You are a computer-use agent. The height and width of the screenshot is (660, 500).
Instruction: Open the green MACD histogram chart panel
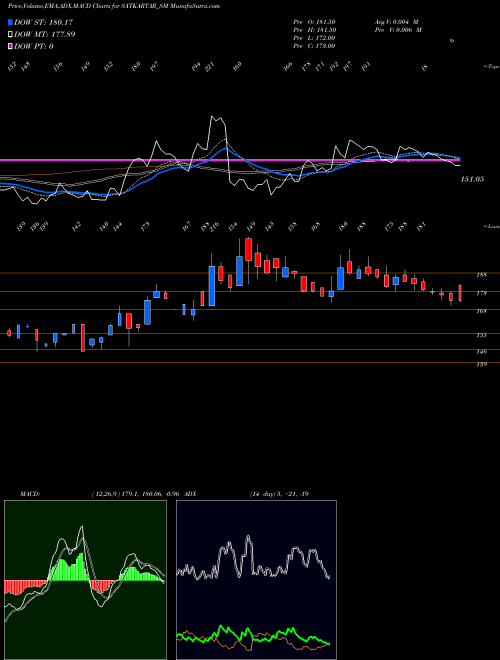(85, 580)
